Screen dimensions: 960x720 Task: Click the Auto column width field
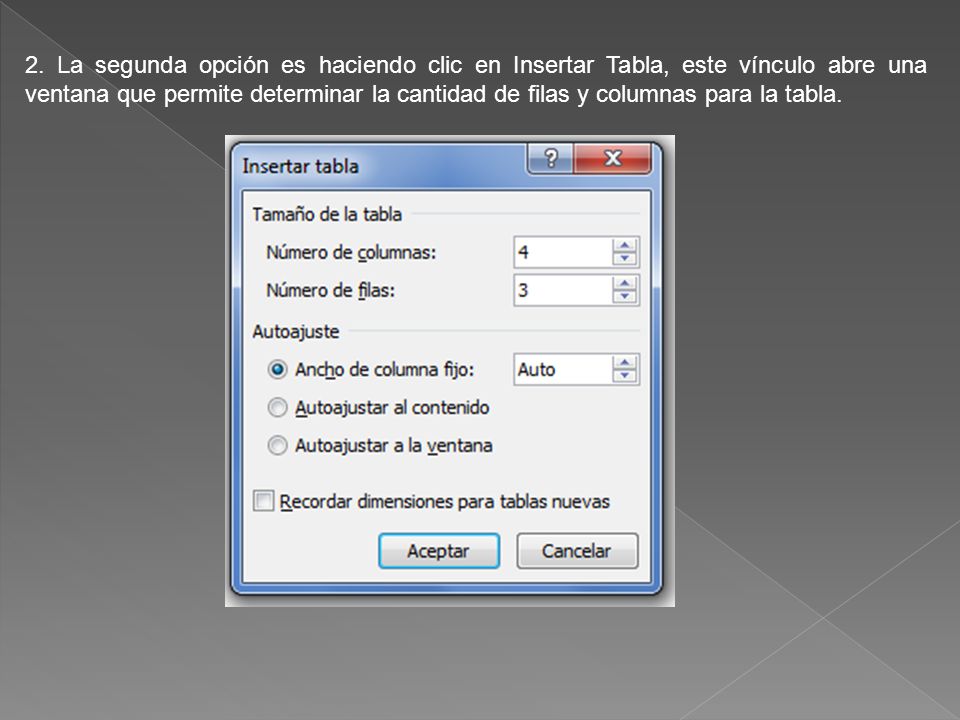pos(563,370)
